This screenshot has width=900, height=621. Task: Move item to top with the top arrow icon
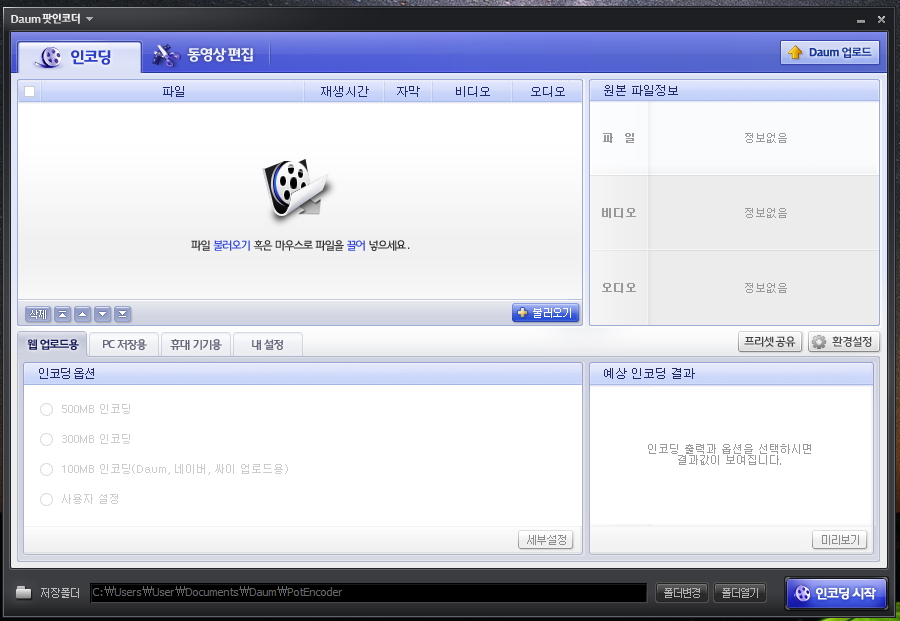pos(63,314)
